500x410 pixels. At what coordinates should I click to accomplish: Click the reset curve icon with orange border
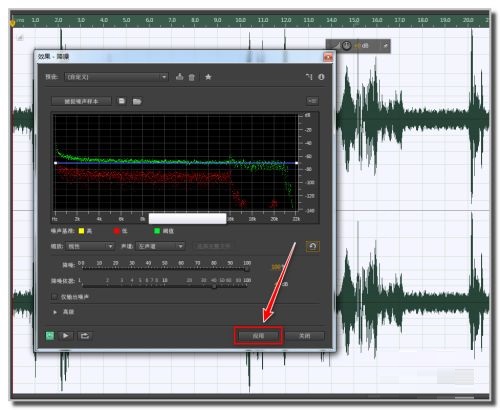point(313,246)
